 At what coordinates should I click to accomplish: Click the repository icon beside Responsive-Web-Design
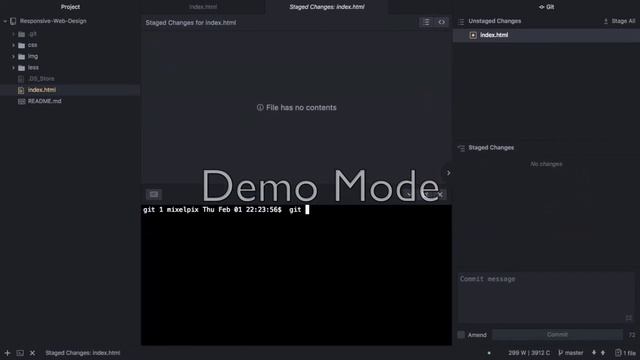[13, 21]
